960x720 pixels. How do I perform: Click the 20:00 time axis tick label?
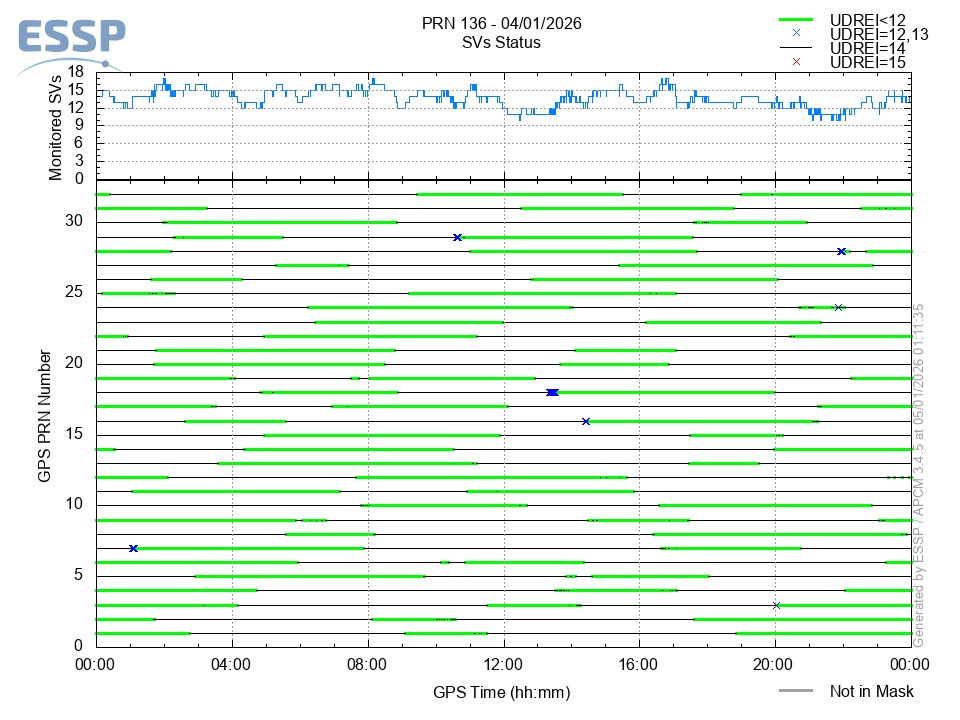pyautogui.click(x=775, y=663)
